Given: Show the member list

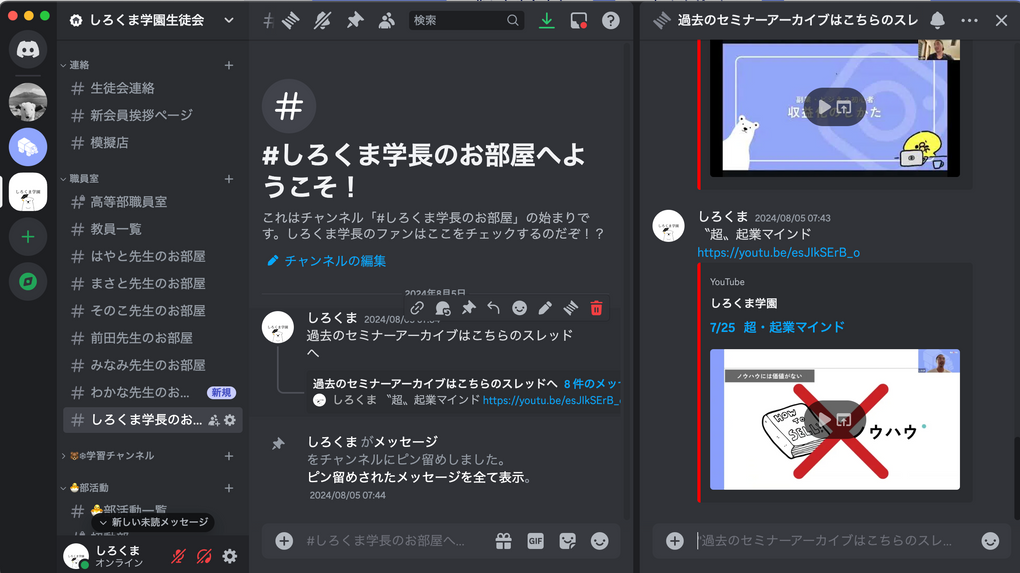Looking at the screenshot, I should pos(386,20).
